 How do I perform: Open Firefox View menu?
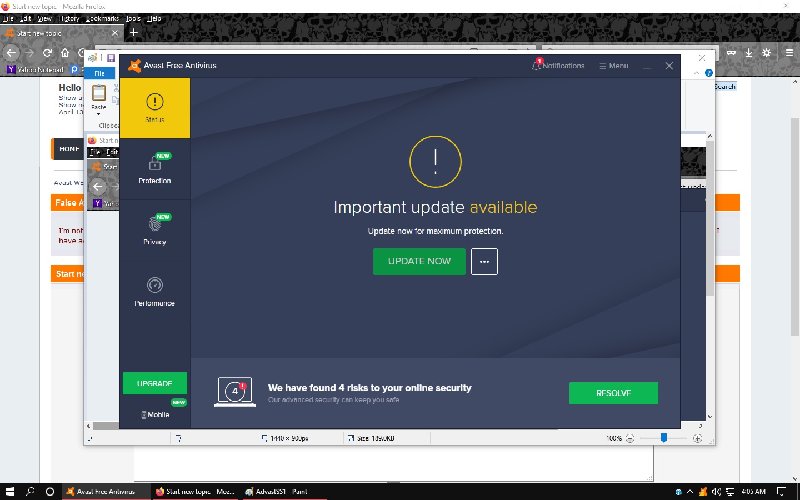(45, 18)
